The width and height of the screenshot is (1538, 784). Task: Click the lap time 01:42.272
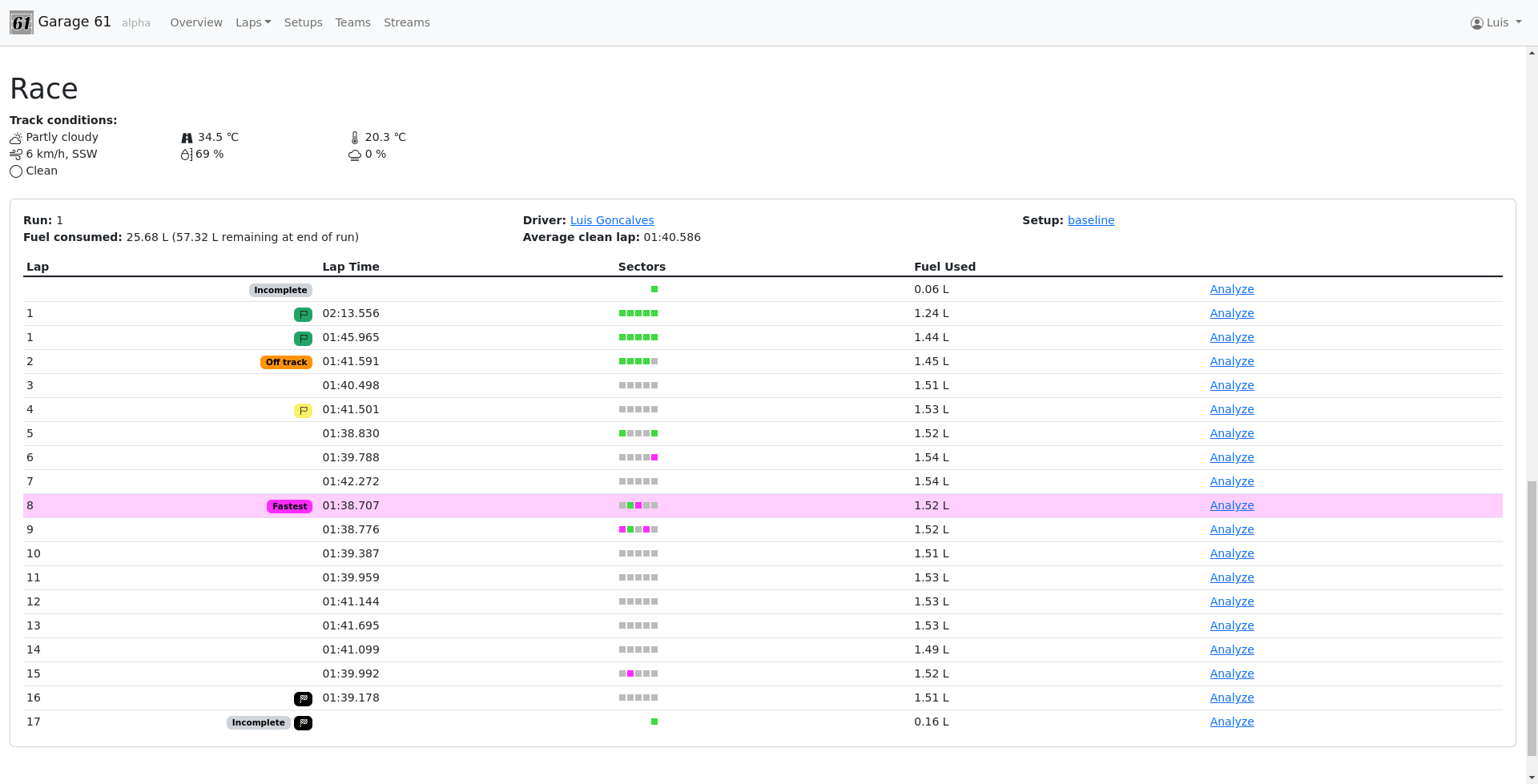coord(351,481)
